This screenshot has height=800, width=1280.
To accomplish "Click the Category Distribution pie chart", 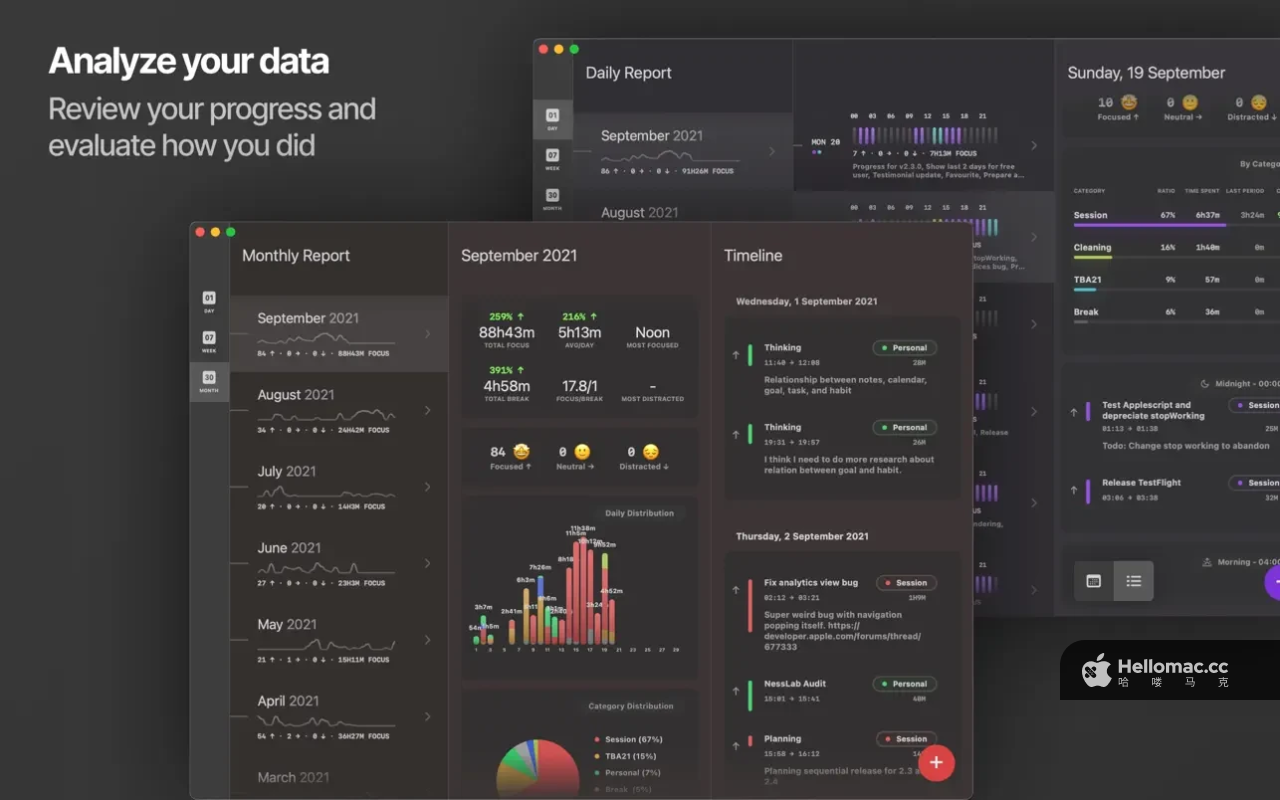I will click(x=538, y=770).
